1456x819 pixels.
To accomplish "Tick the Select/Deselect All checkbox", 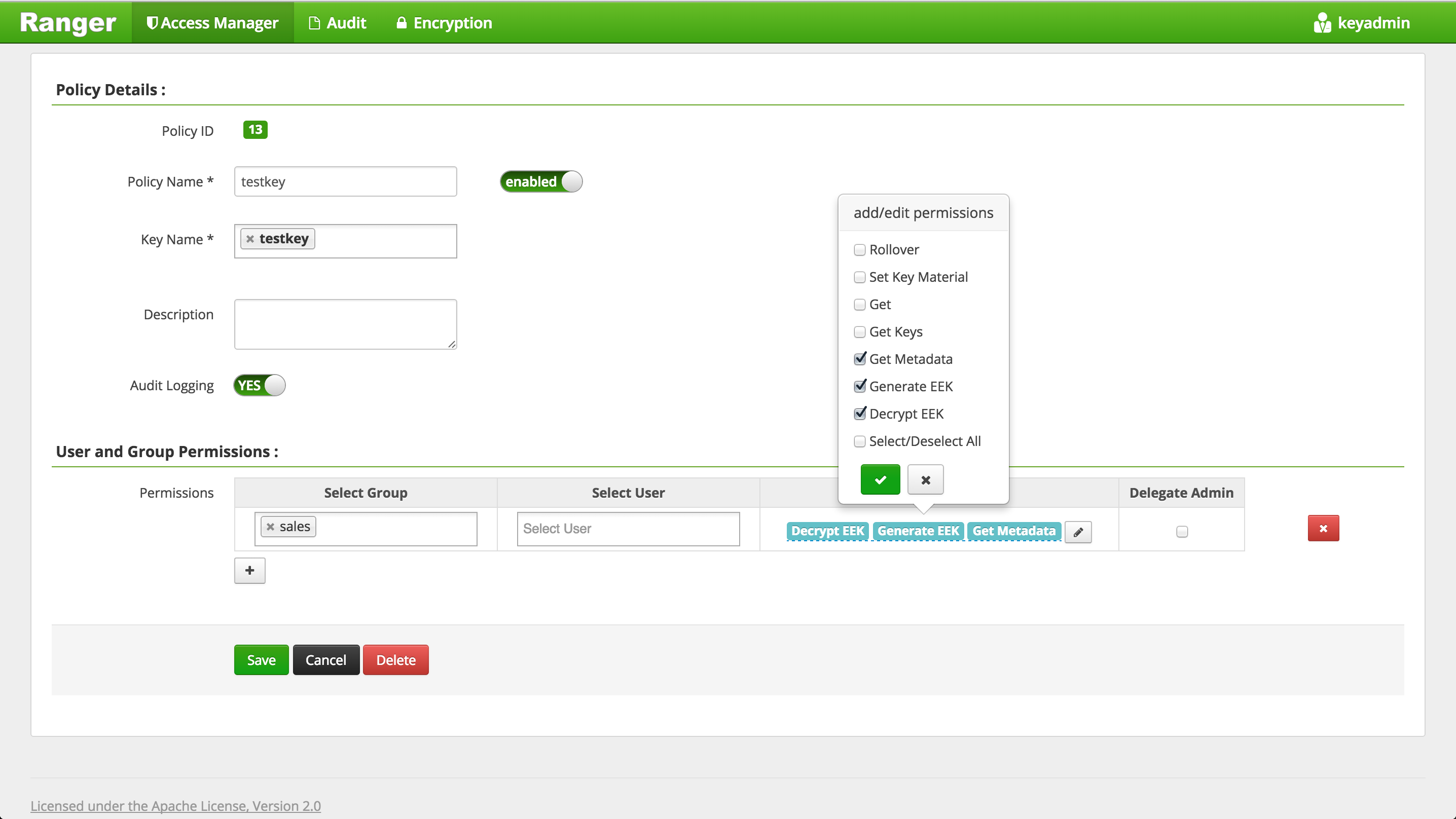I will pos(860,441).
